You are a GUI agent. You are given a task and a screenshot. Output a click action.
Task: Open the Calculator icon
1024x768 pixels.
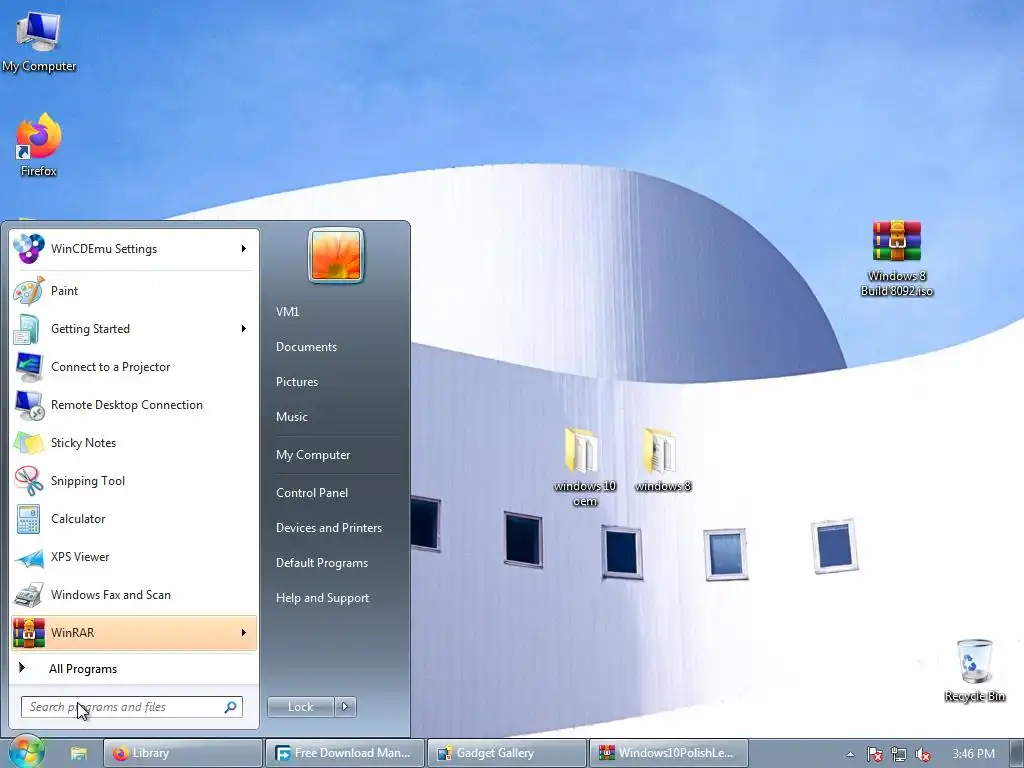28,519
